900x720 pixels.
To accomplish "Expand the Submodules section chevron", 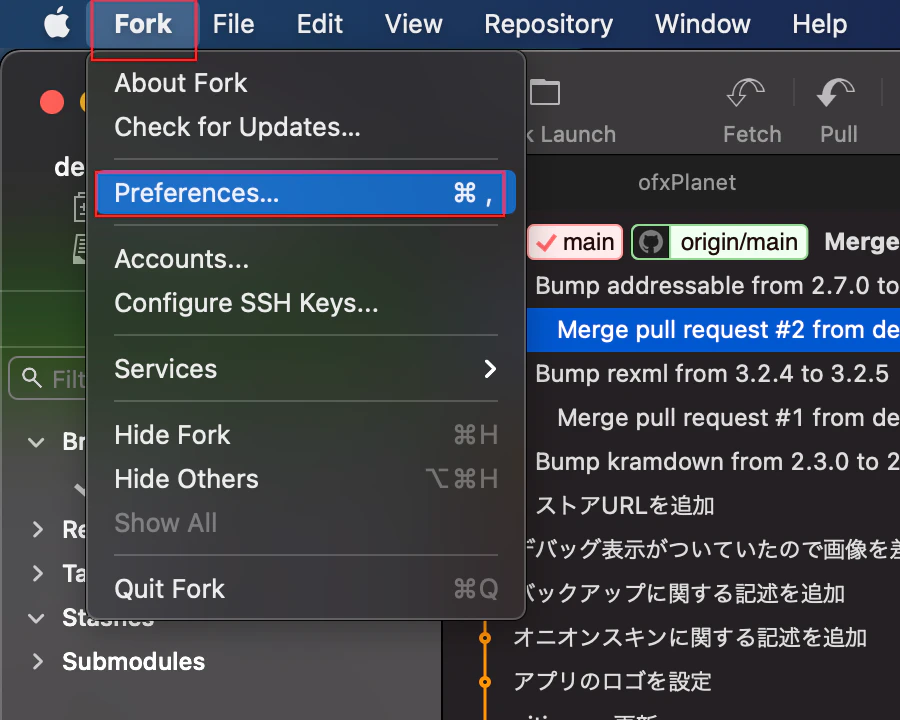I will pos(38,661).
